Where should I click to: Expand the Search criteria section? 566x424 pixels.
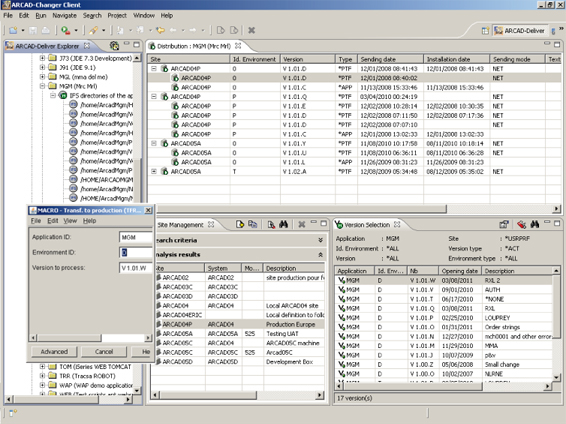(320, 240)
